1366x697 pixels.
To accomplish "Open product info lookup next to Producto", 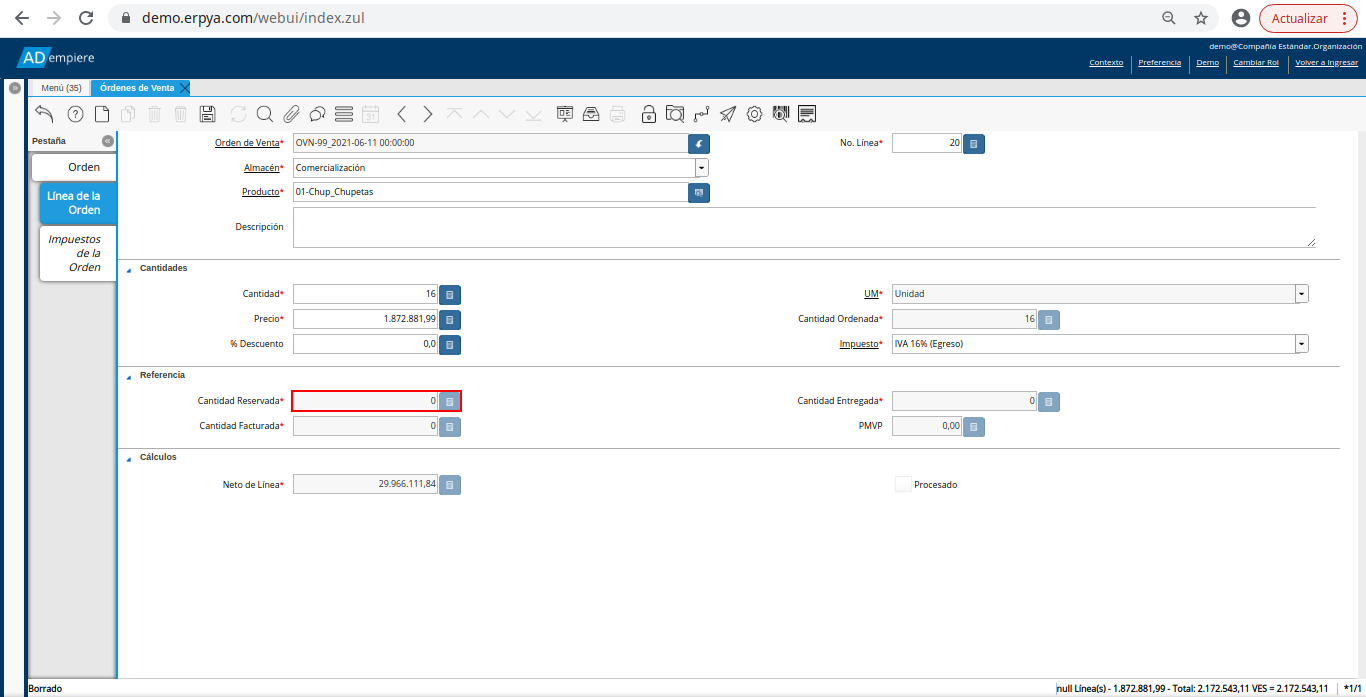I will [699, 192].
